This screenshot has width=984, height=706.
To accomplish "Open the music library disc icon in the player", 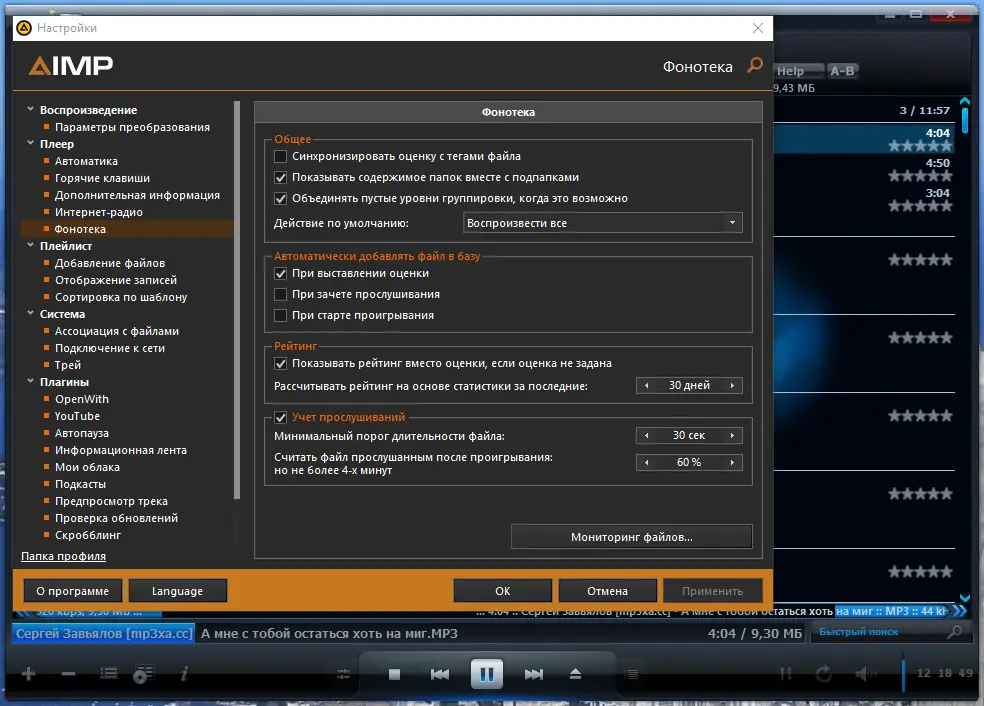I will coord(144,674).
